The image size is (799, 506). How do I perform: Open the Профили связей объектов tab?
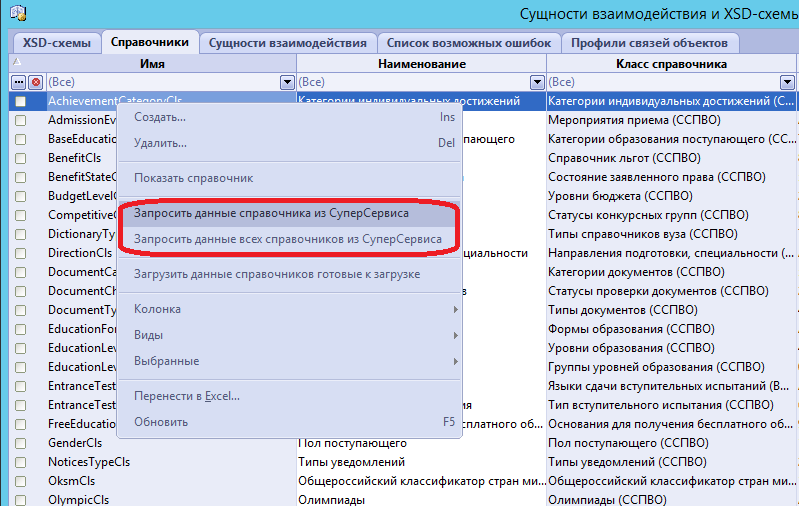649,43
